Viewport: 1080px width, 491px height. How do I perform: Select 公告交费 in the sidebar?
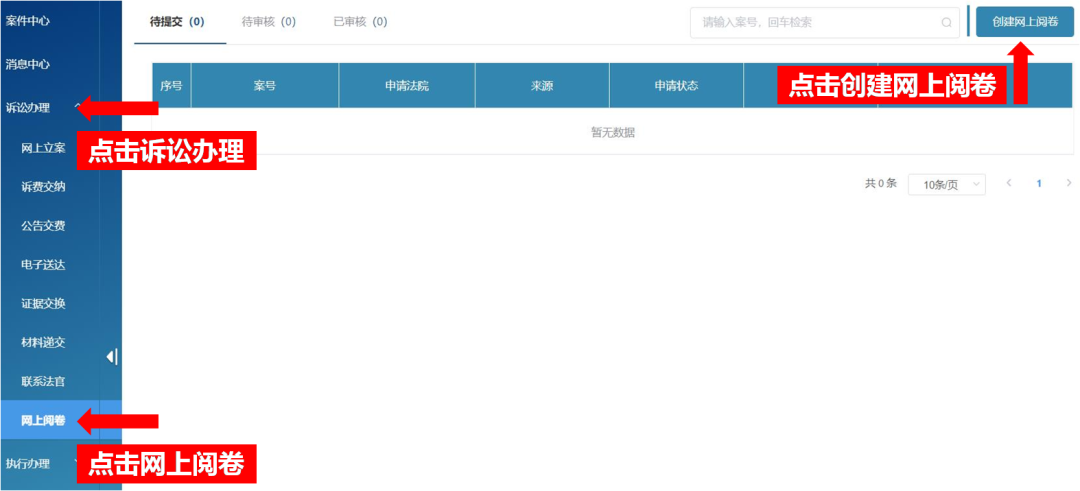(43, 226)
